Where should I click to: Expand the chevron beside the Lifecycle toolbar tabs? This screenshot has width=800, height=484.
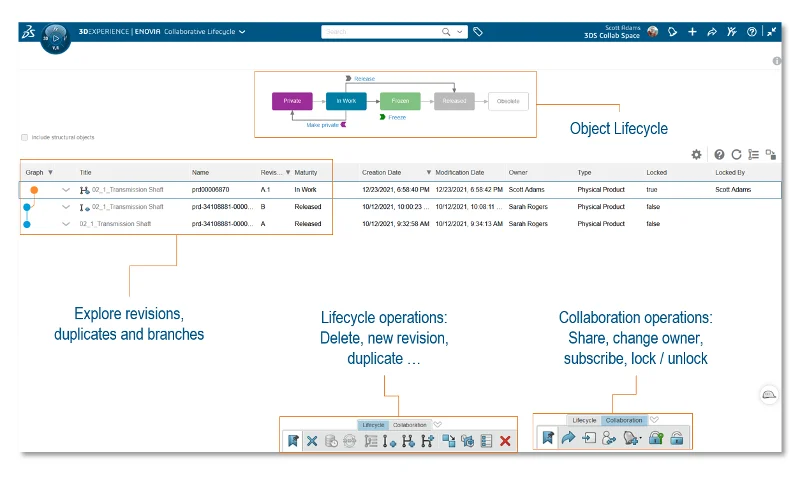pos(437,424)
